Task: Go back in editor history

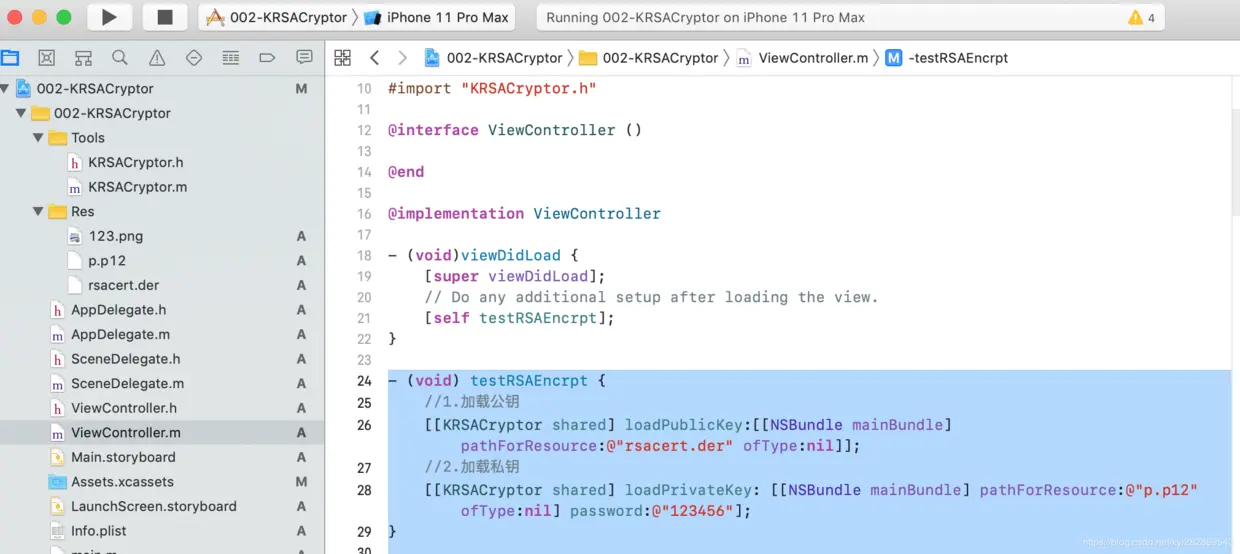Action: (374, 58)
